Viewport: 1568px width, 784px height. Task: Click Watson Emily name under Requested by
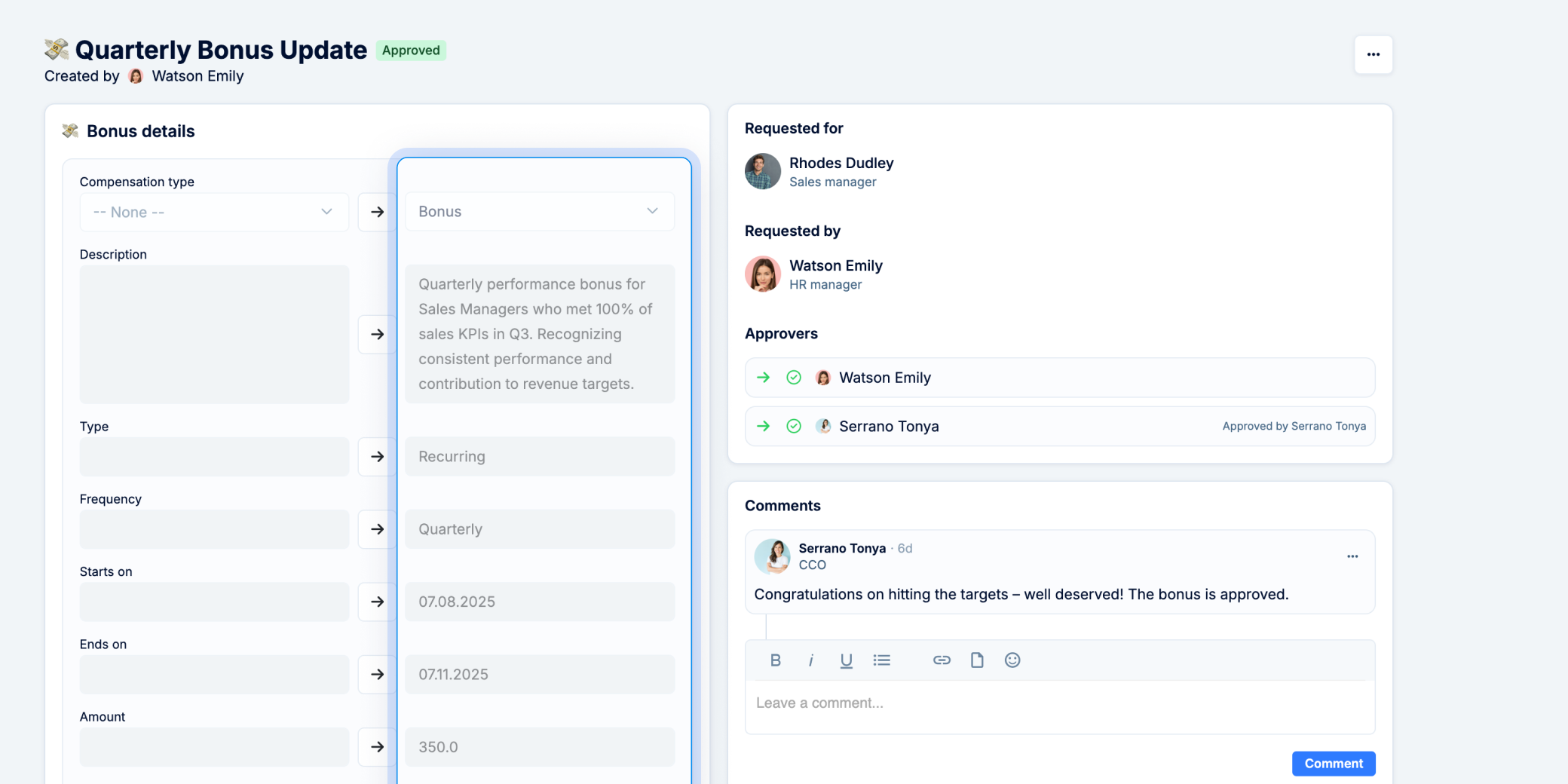point(835,265)
